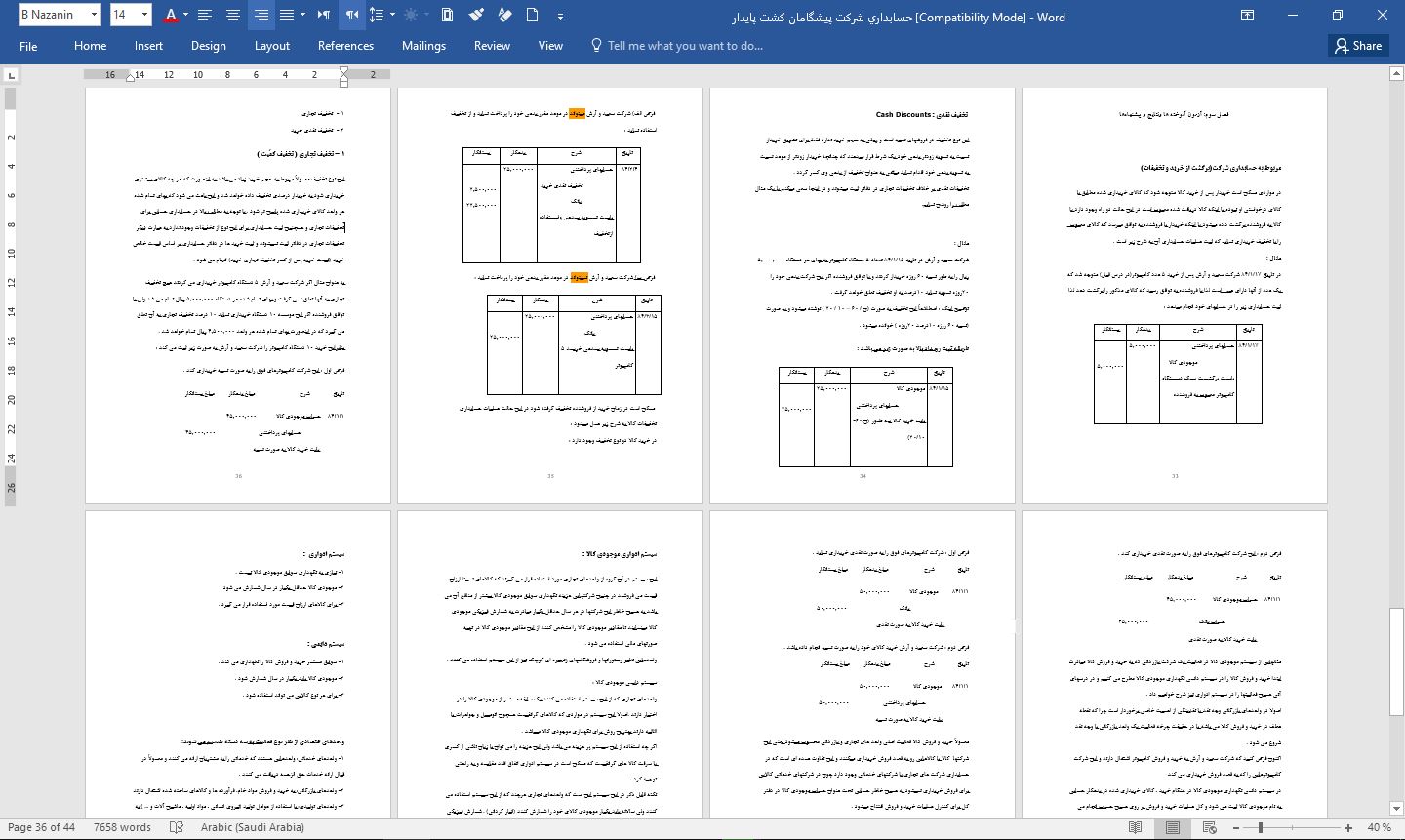
Task: Click the Share button
Action: [x=1357, y=46]
